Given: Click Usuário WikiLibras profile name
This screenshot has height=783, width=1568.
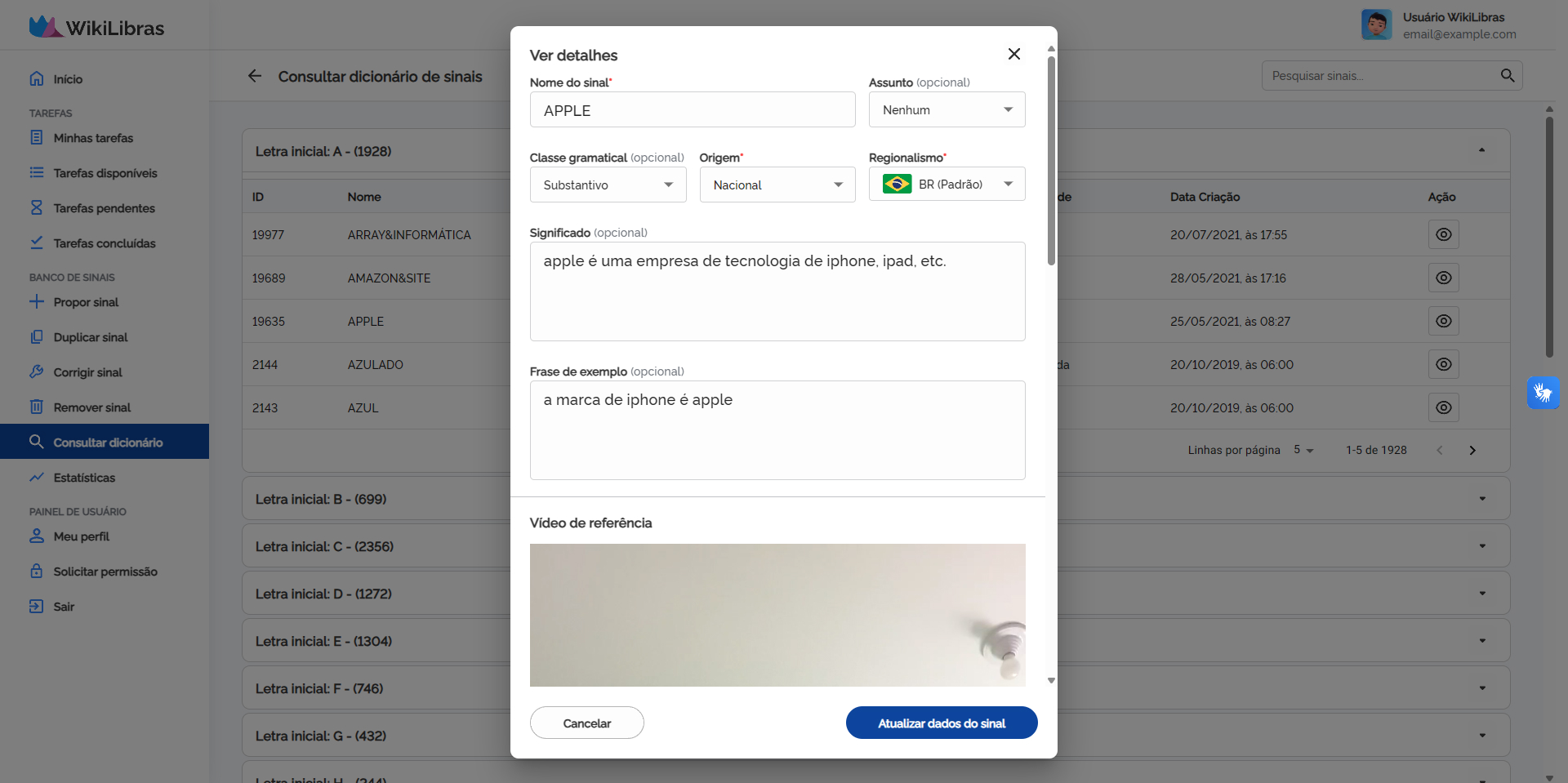Looking at the screenshot, I should pos(1454,17).
